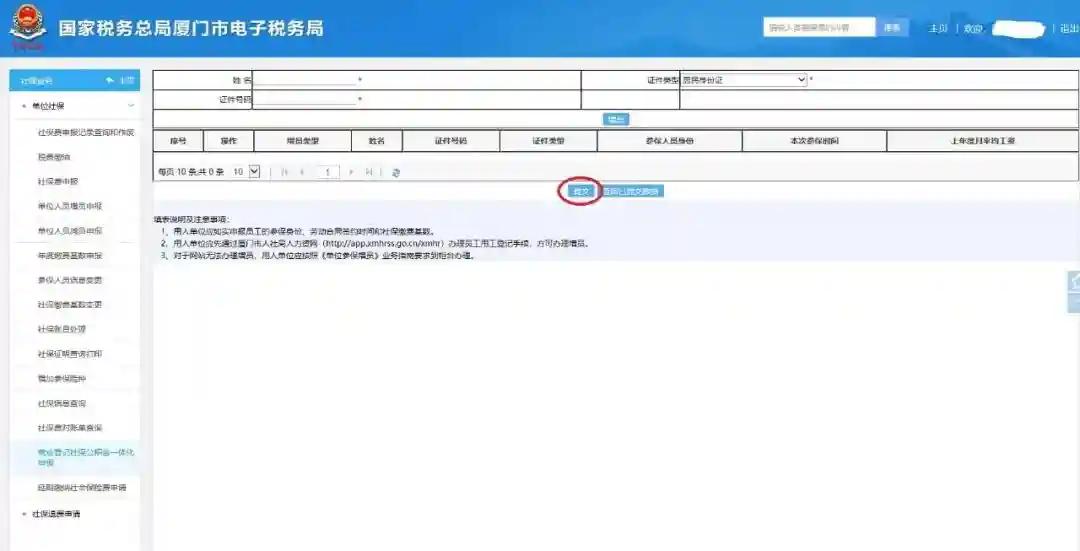Open the 证件类型 dropdown
This screenshot has width=1080, height=551.
pos(743,80)
